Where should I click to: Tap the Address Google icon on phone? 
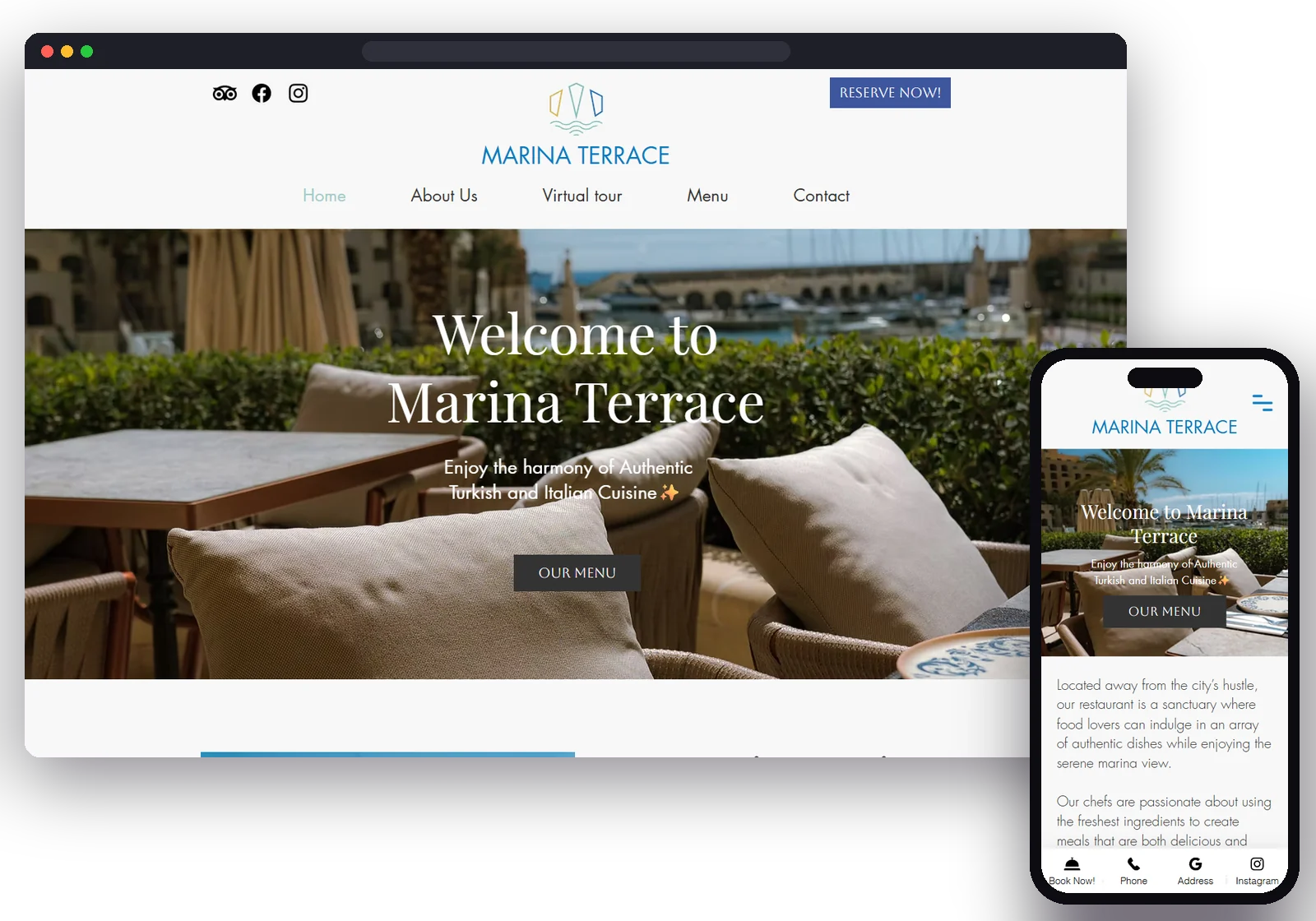coord(1195,864)
